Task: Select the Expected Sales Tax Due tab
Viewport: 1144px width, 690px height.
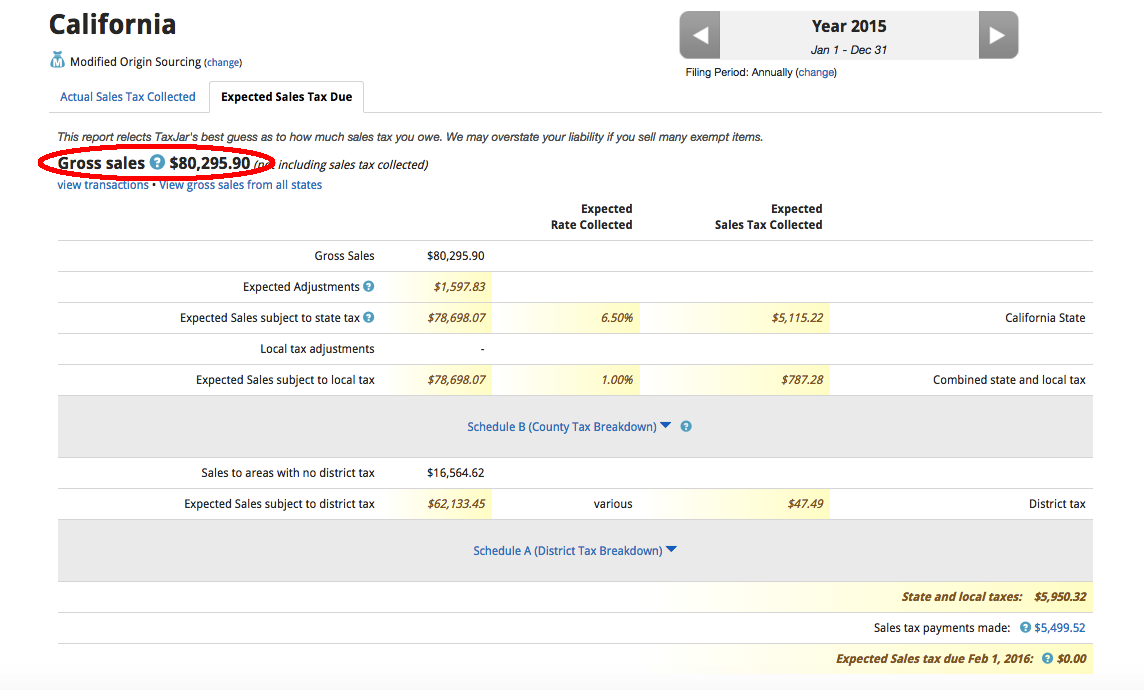Action: coord(286,97)
